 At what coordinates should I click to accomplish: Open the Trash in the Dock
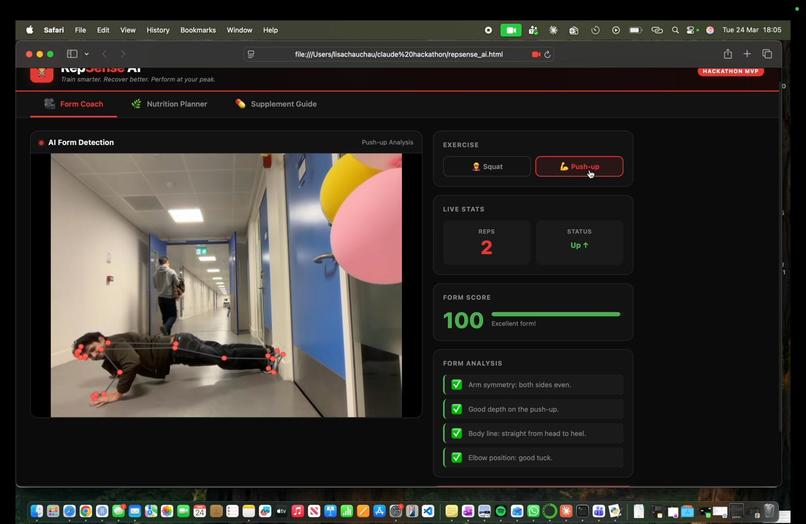pos(770,511)
